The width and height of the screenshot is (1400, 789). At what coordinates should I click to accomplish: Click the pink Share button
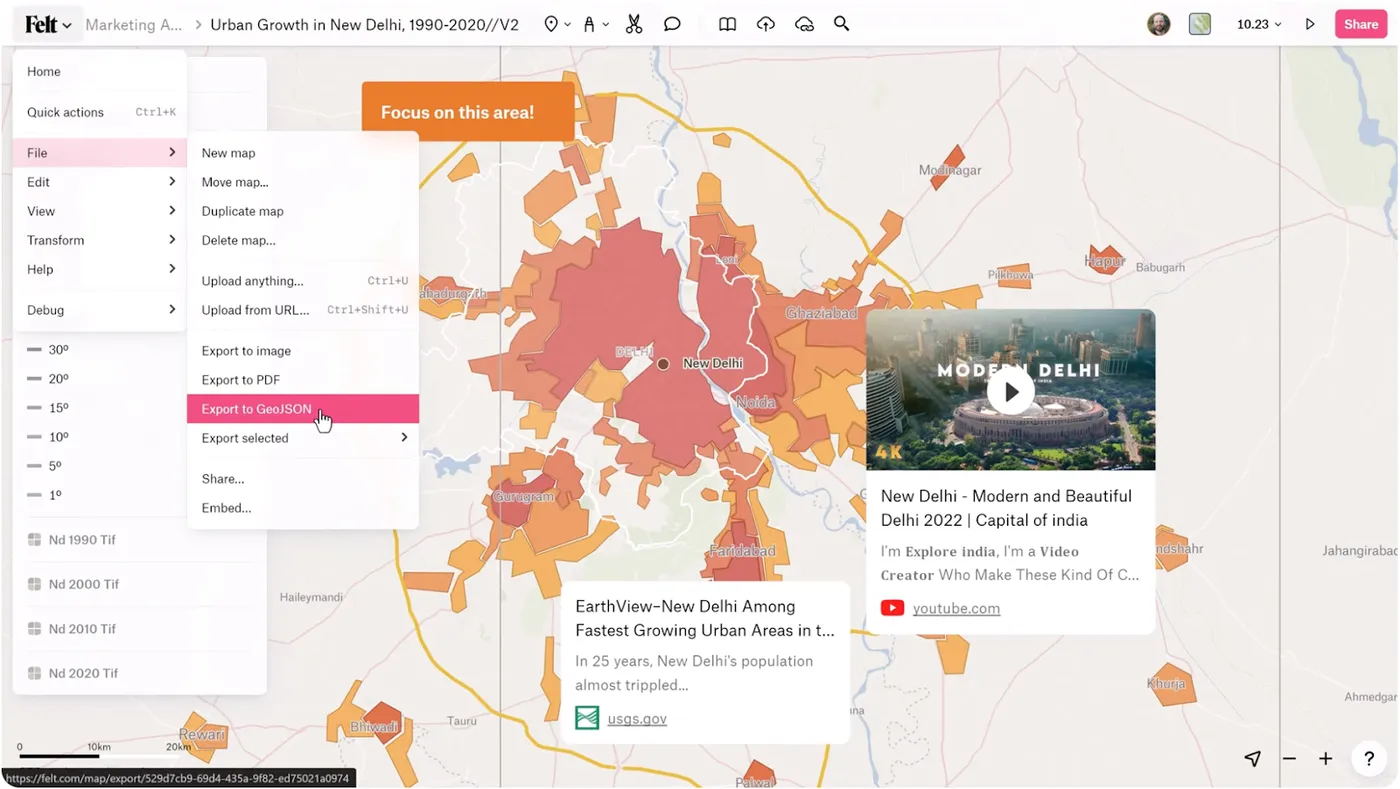[1361, 24]
